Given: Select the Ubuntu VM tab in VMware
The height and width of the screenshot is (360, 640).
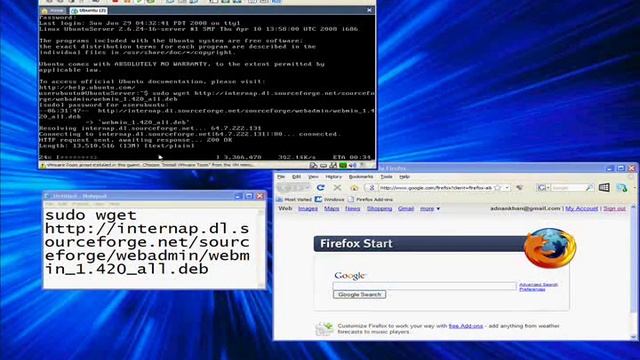Looking at the screenshot, I should pyautogui.click(x=88, y=11).
